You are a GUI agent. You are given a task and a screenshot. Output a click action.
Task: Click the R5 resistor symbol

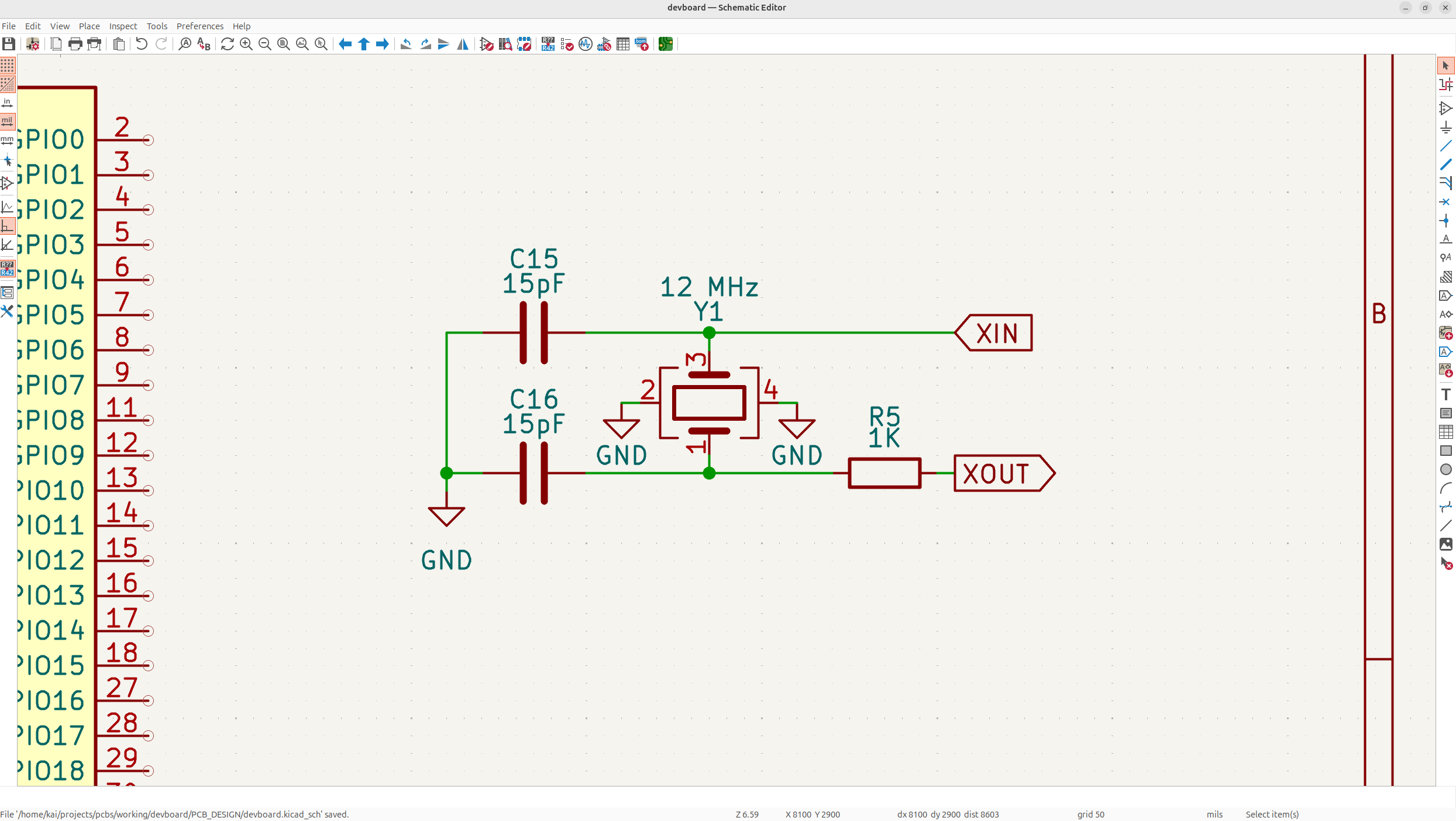coord(884,473)
